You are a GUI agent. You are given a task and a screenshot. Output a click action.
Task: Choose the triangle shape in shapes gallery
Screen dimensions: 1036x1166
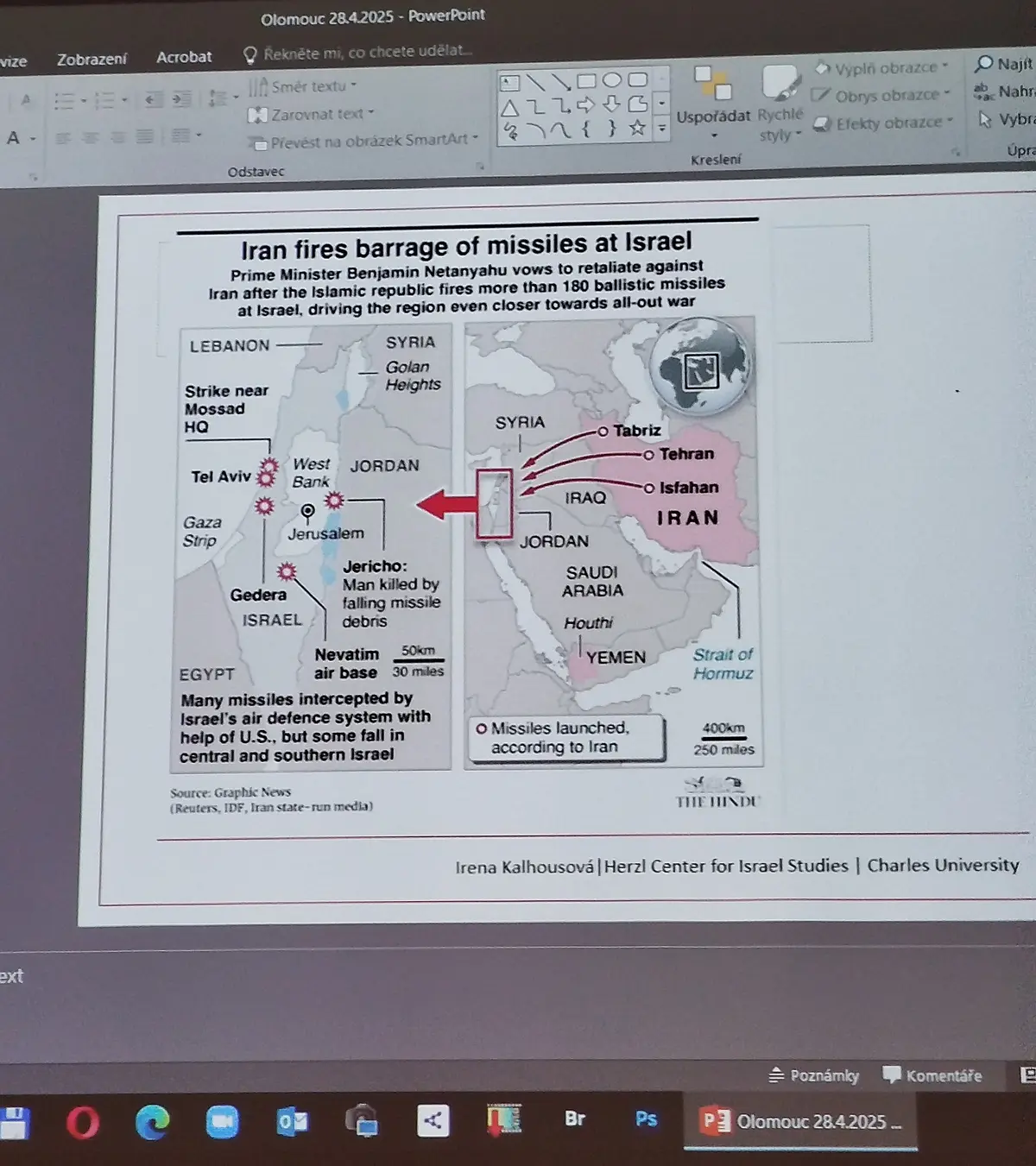pyautogui.click(x=509, y=107)
